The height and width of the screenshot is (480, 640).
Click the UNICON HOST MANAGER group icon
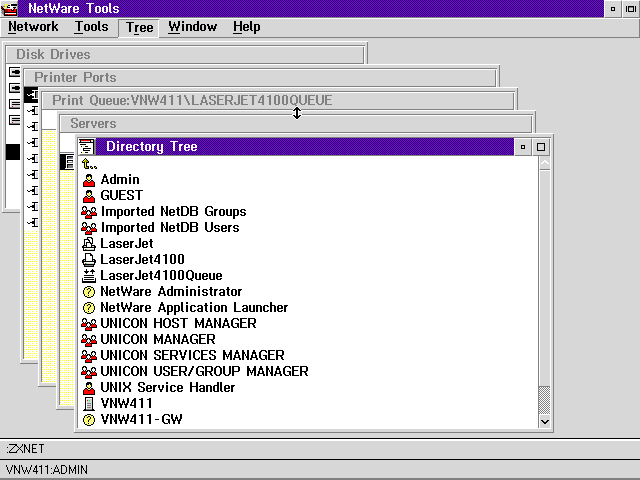tap(89, 324)
